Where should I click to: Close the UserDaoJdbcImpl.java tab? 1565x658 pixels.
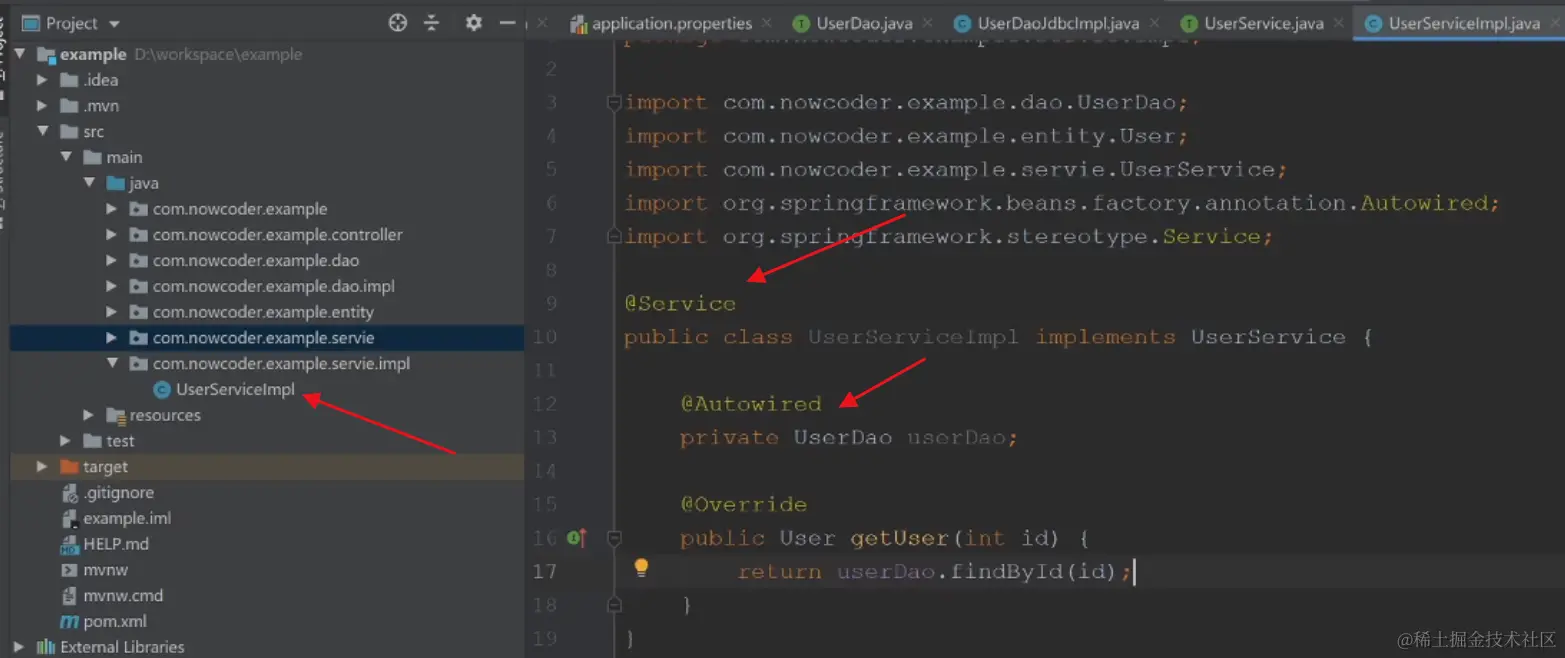1155,22
